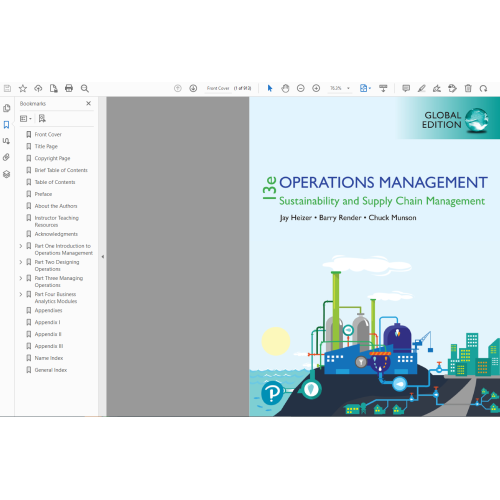Add the document to starred favorites
Image resolution: width=500 pixels, height=500 pixels.
23,88
